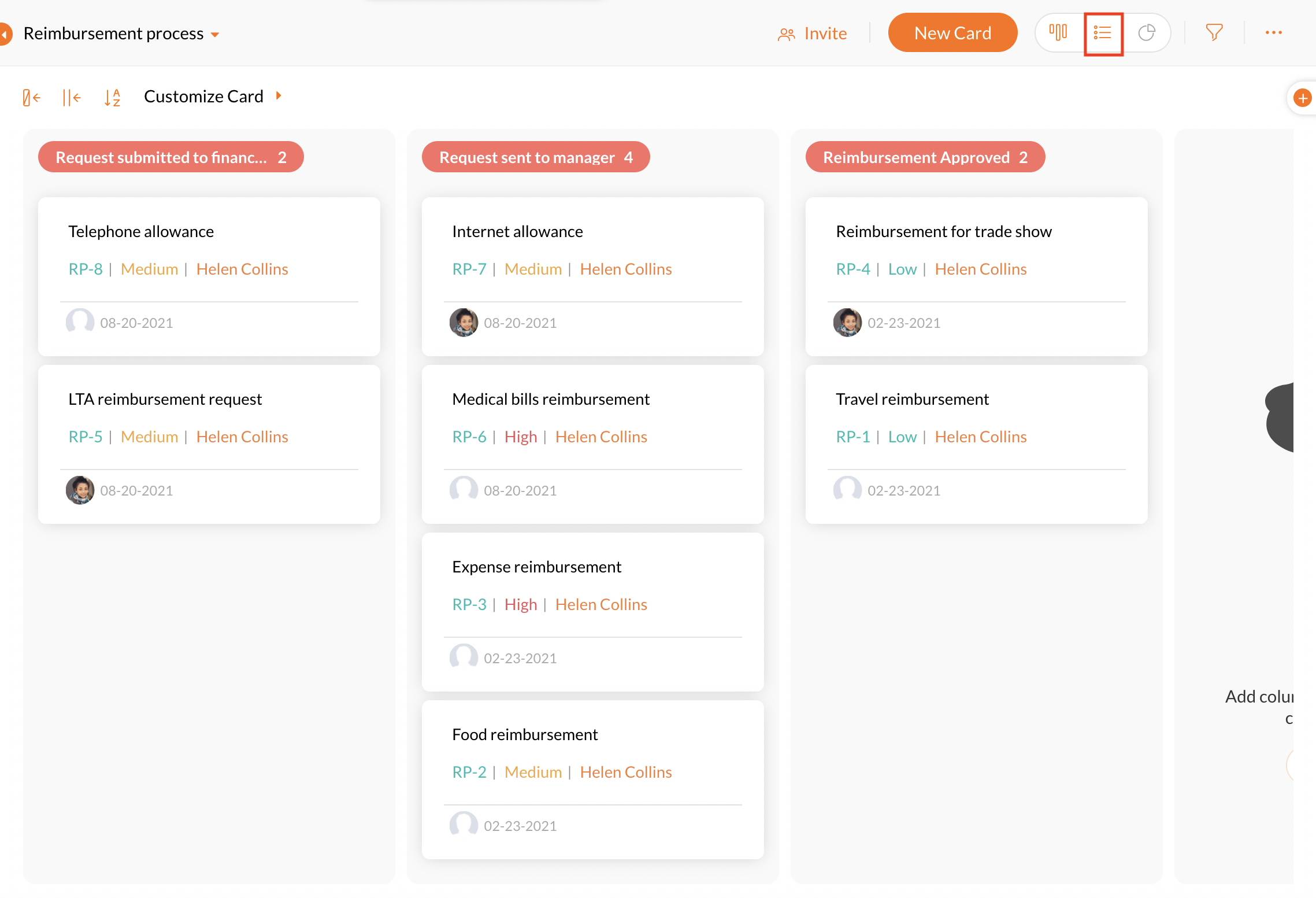
Task: Switch to the kanban board view icon
Action: pos(1058,33)
